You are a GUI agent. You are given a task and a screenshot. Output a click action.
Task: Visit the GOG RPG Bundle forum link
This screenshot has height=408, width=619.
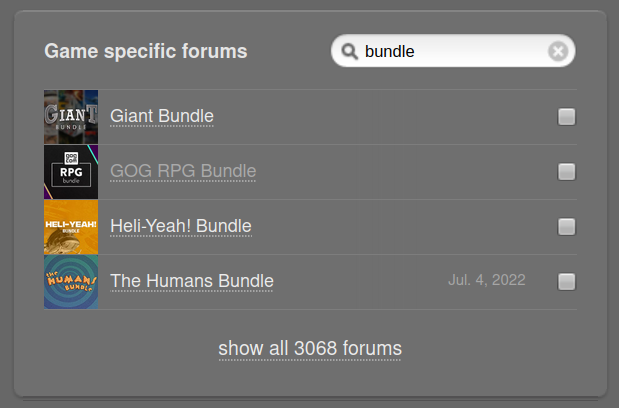(183, 171)
